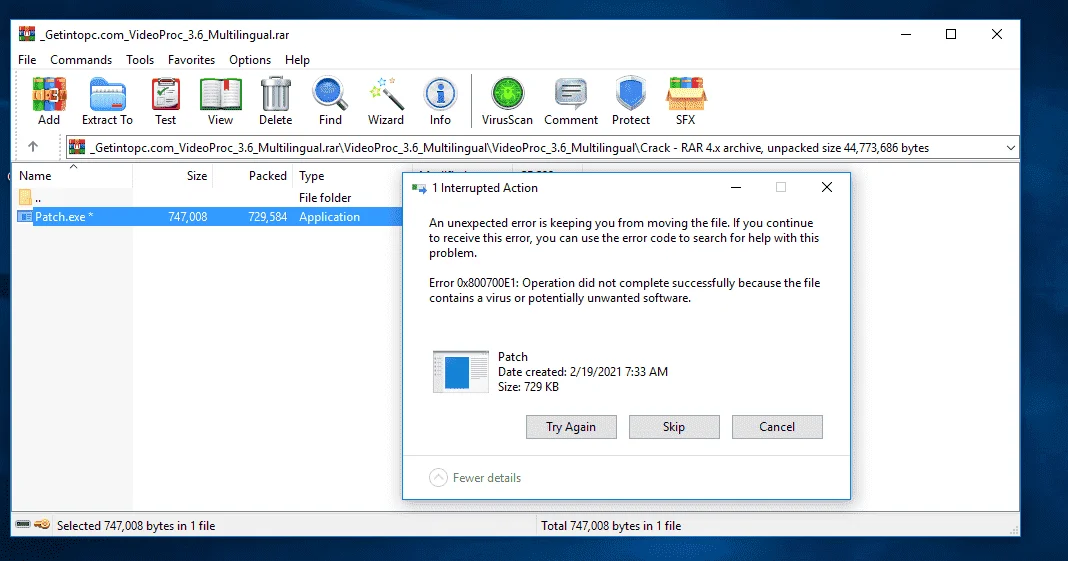The image size is (1068, 561).
Task: Click the Patch file thumbnail in dialog
Action: (461, 372)
